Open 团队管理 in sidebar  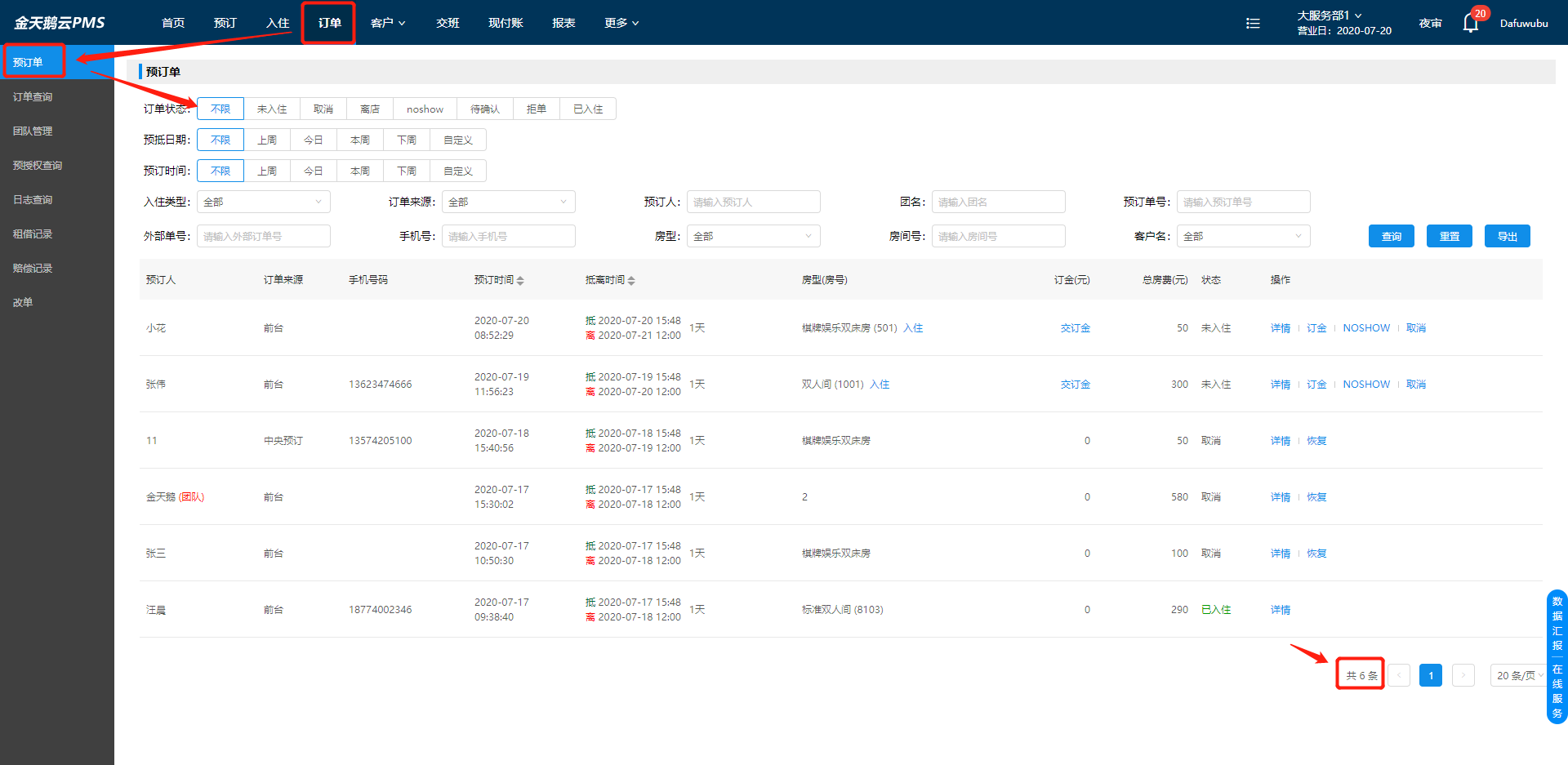57,131
